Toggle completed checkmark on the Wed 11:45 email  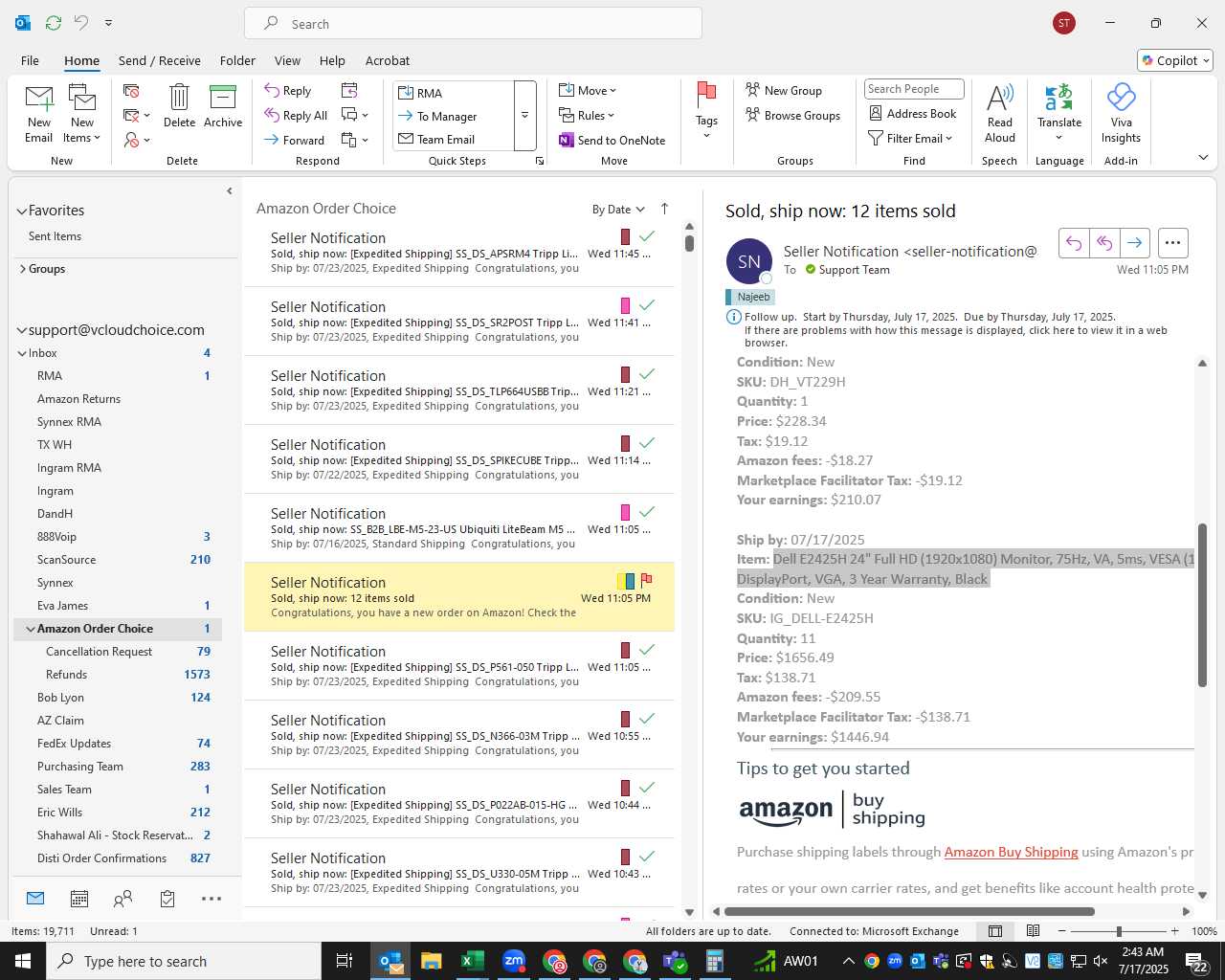(647, 235)
